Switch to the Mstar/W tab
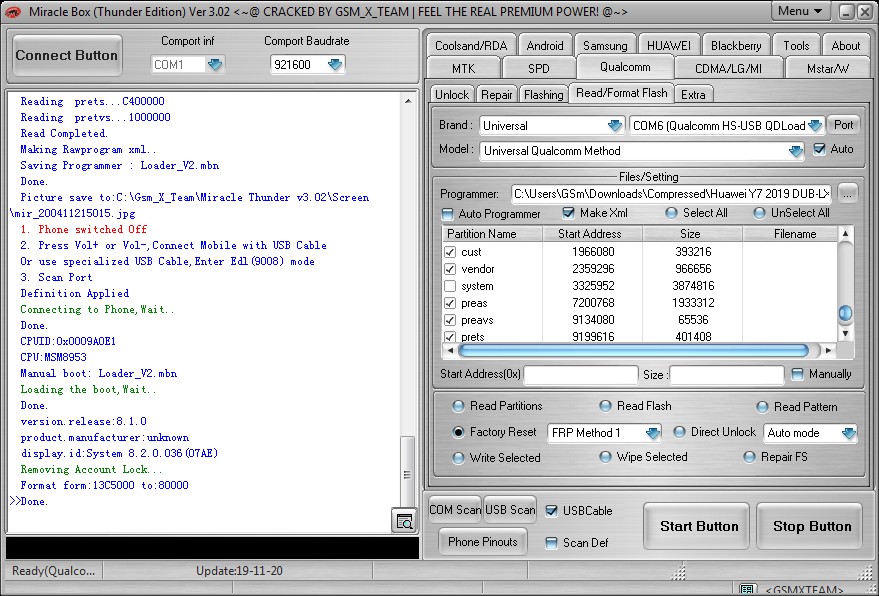 point(827,68)
